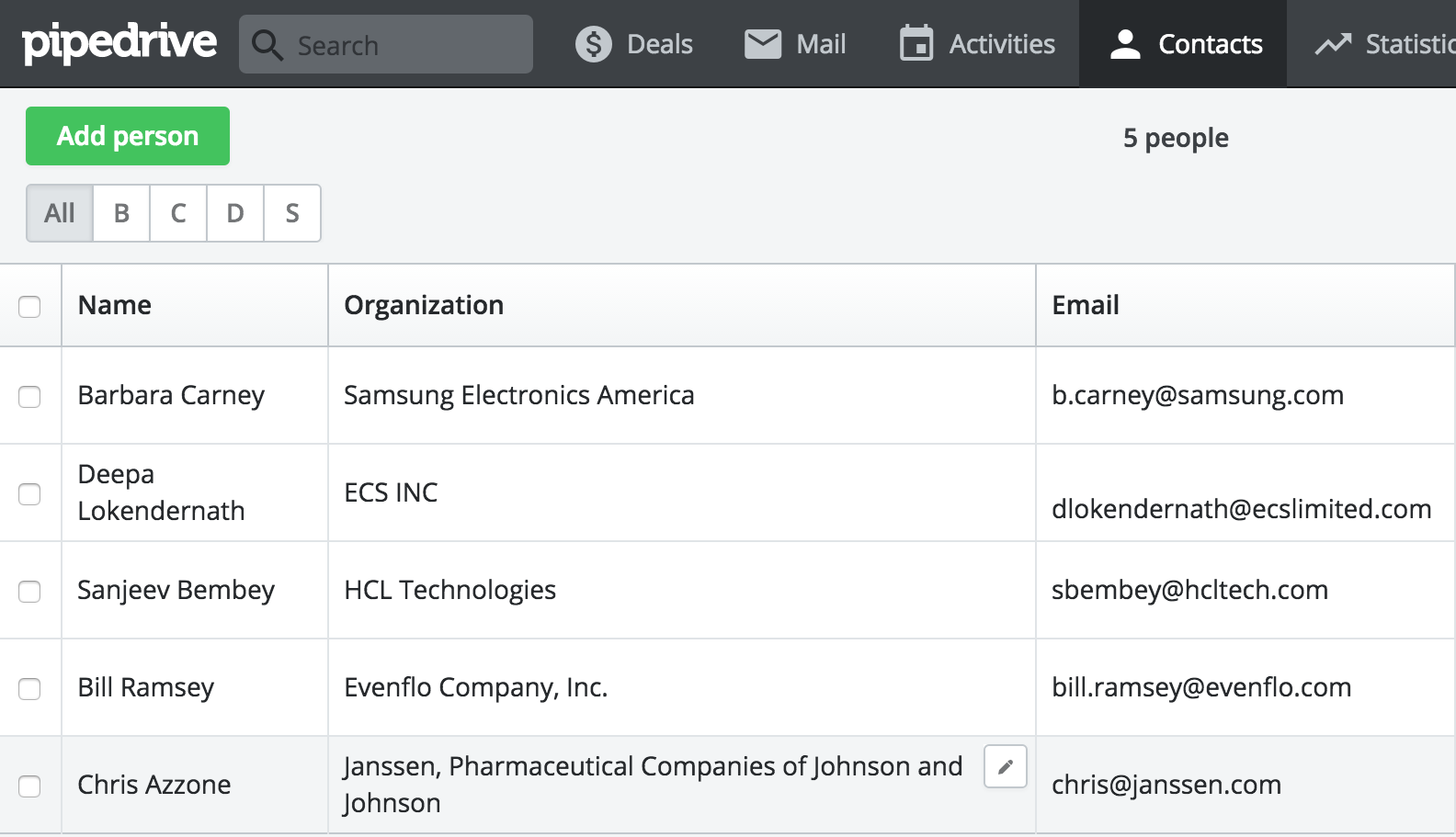Select Deepa Lokendernath's row checkbox

[x=29, y=494]
